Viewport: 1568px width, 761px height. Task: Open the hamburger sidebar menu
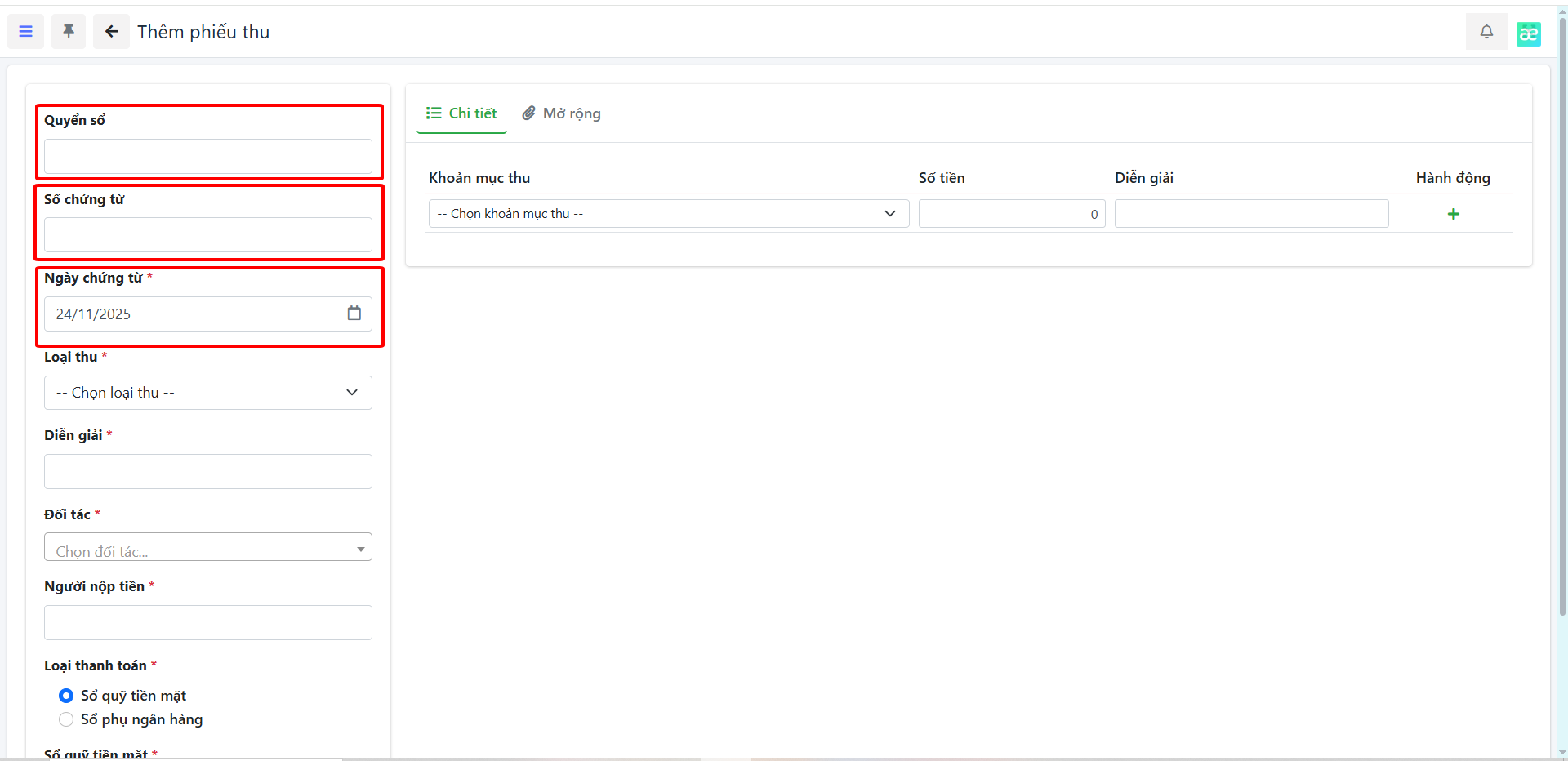pos(26,32)
